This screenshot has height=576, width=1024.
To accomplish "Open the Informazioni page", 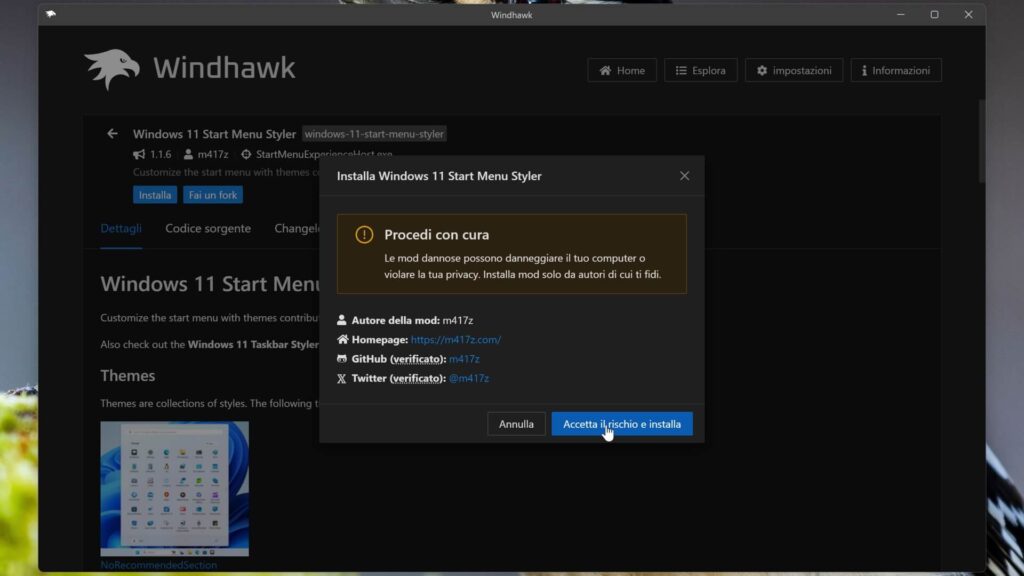I will pos(896,70).
